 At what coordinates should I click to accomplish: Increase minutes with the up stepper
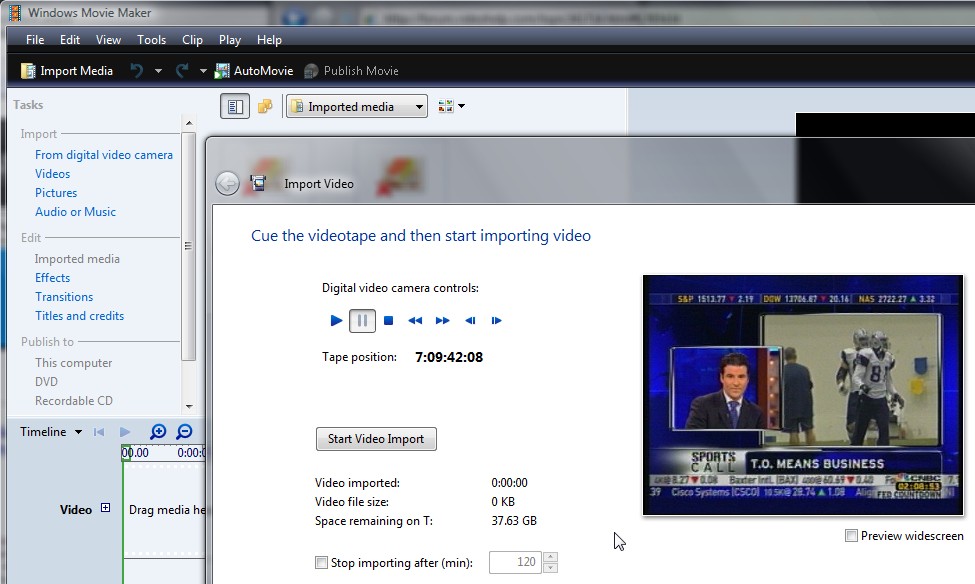[550, 557]
